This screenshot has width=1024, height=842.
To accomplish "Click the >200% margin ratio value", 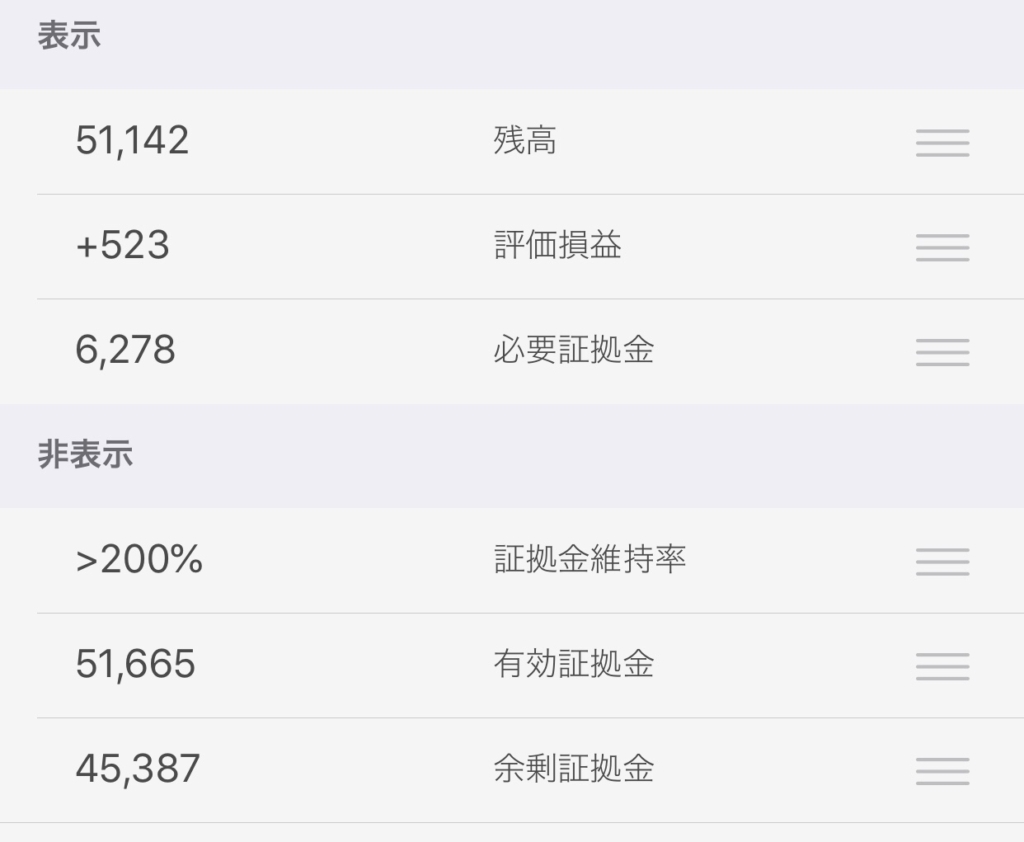I will [139, 559].
